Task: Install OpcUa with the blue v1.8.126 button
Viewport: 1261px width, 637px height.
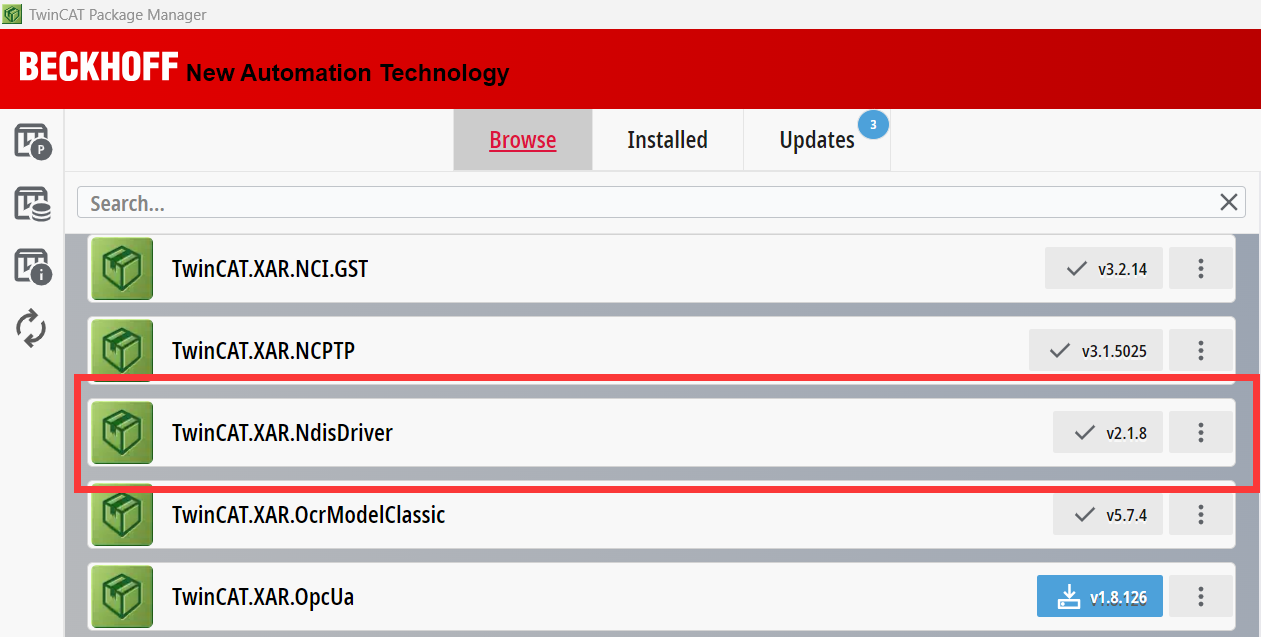Action: (1100, 597)
